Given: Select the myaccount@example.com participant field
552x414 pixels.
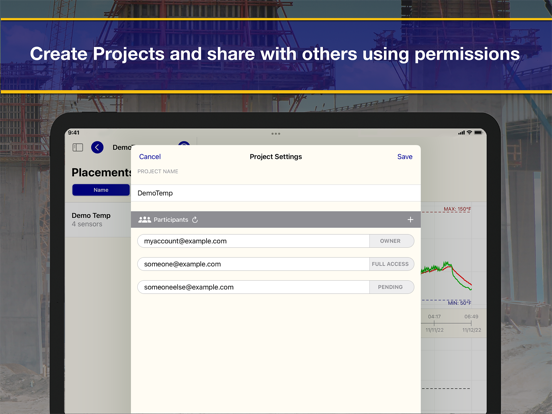Looking at the screenshot, I should [x=253, y=241].
